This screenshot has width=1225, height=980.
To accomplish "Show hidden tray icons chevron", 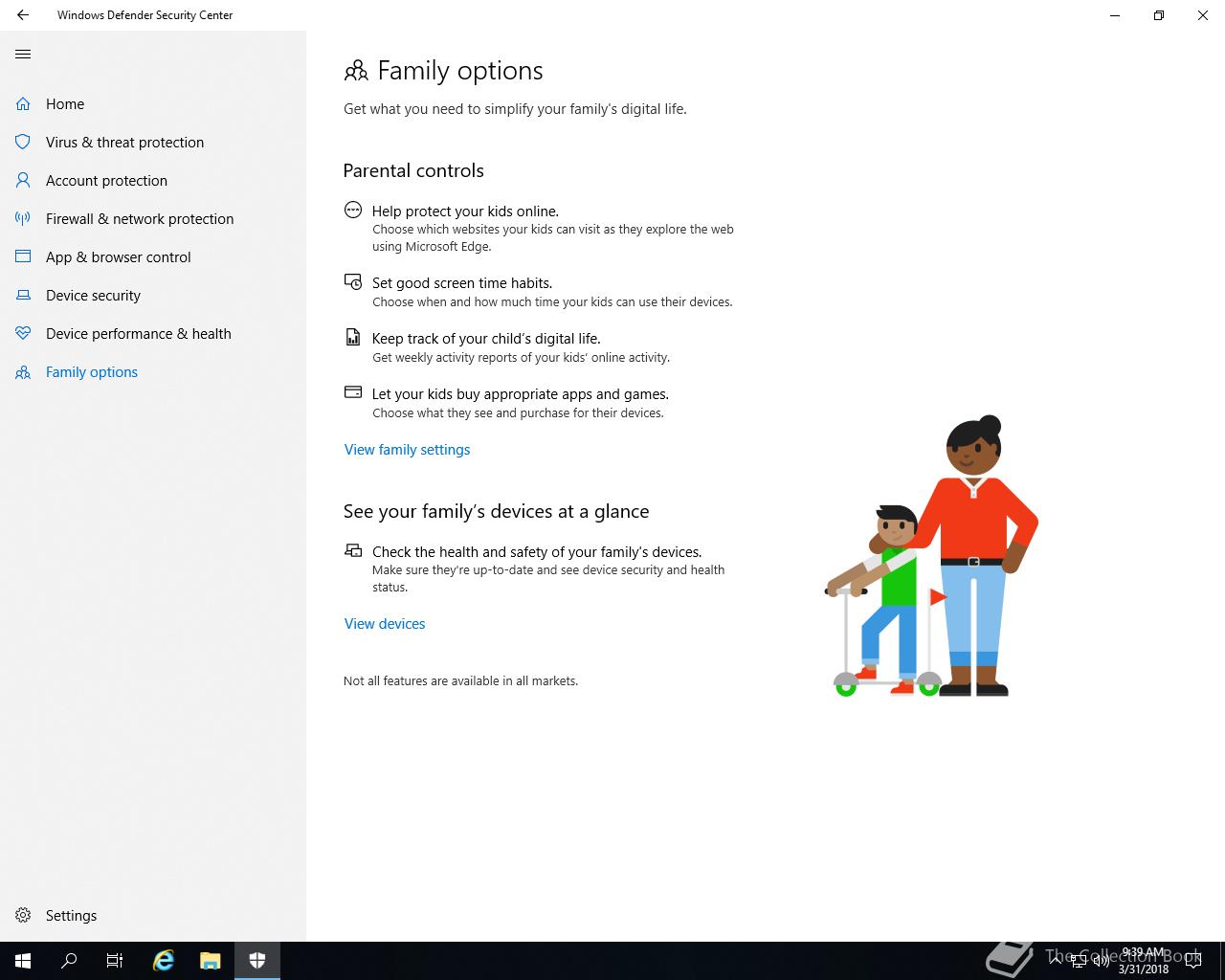I will point(1055,961).
